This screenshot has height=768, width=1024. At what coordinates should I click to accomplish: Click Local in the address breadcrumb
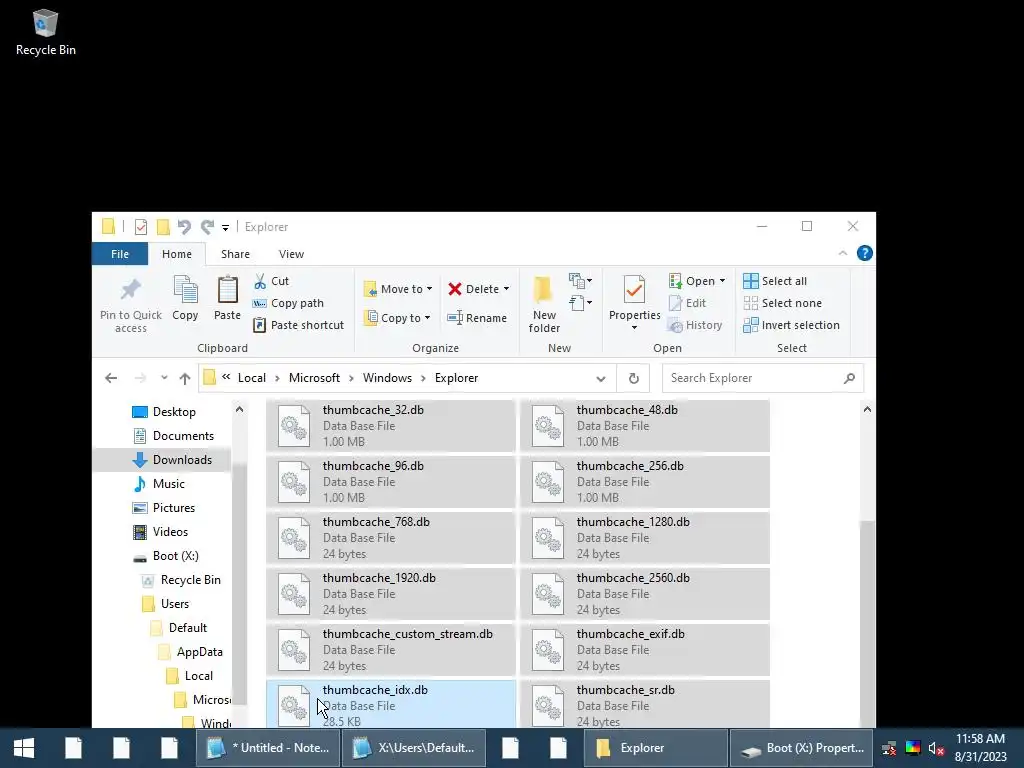pos(251,378)
